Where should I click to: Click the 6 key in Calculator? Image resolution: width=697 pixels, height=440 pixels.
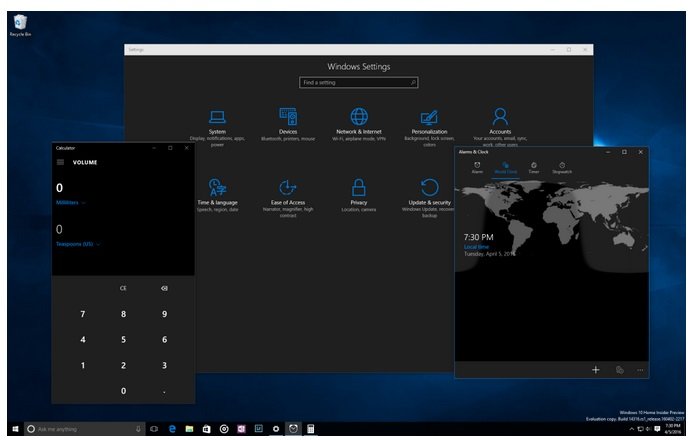click(164, 340)
